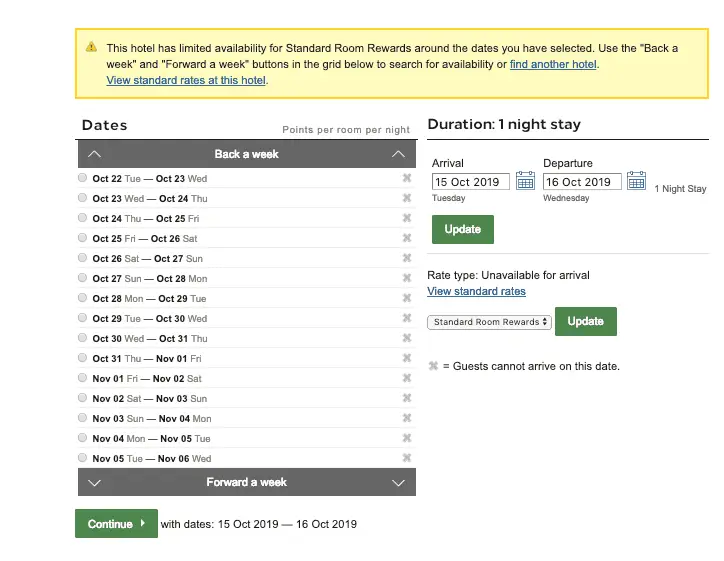The width and height of the screenshot is (724, 561).
Task: Open 'View standard rates at this hotel' link
Action: click(x=186, y=80)
